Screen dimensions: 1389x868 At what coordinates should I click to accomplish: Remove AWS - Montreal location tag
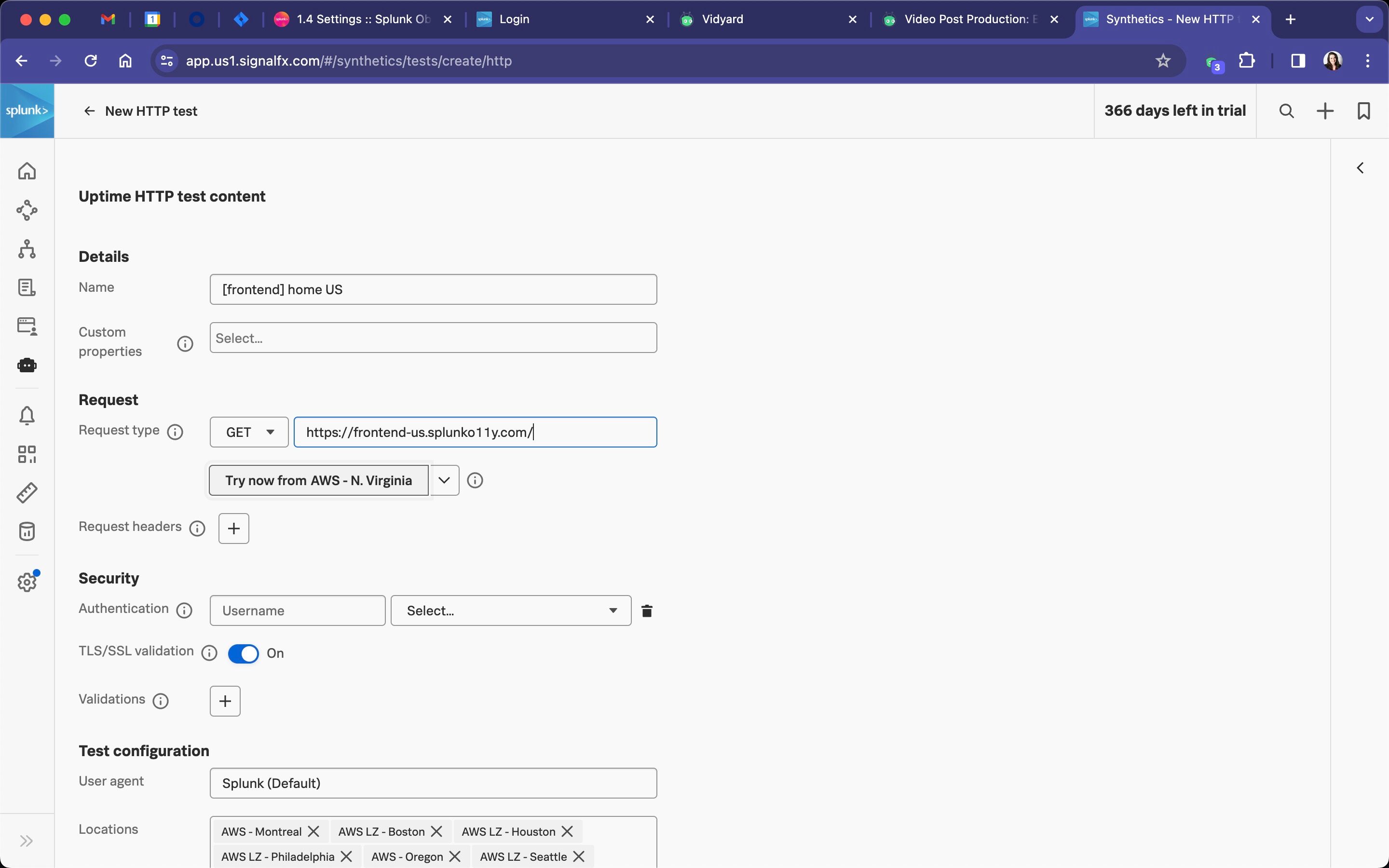point(313,831)
